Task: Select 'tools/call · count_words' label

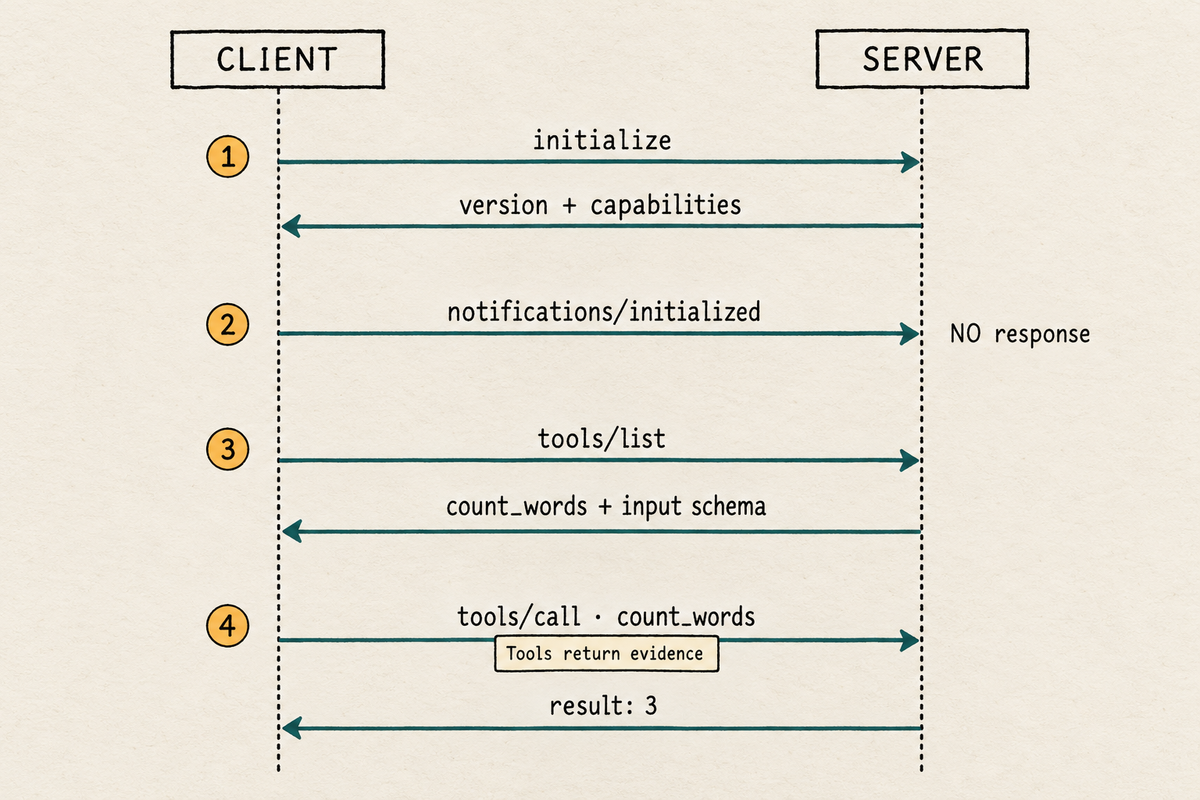Action: 606,617
